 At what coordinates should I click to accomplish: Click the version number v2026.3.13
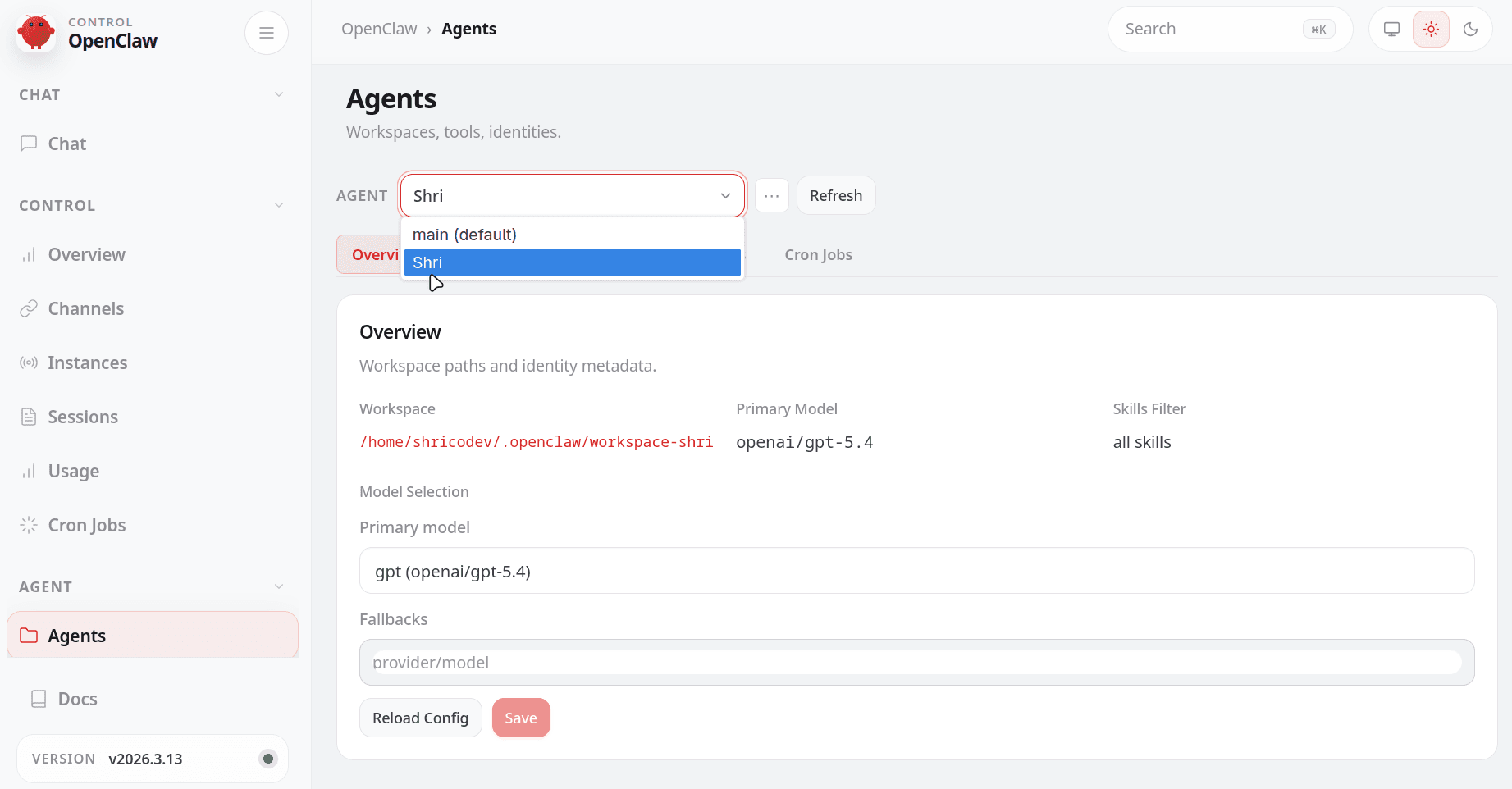[145, 759]
